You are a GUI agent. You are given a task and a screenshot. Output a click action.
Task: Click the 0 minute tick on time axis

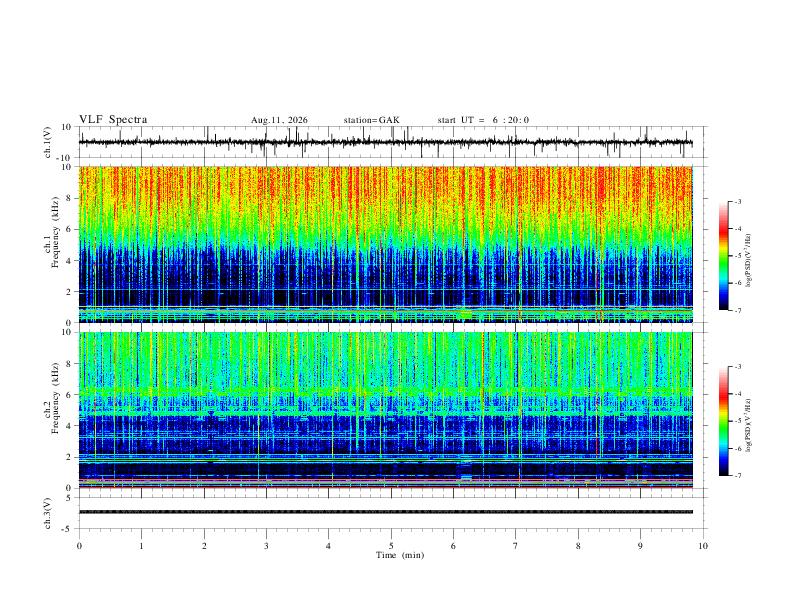(79, 546)
